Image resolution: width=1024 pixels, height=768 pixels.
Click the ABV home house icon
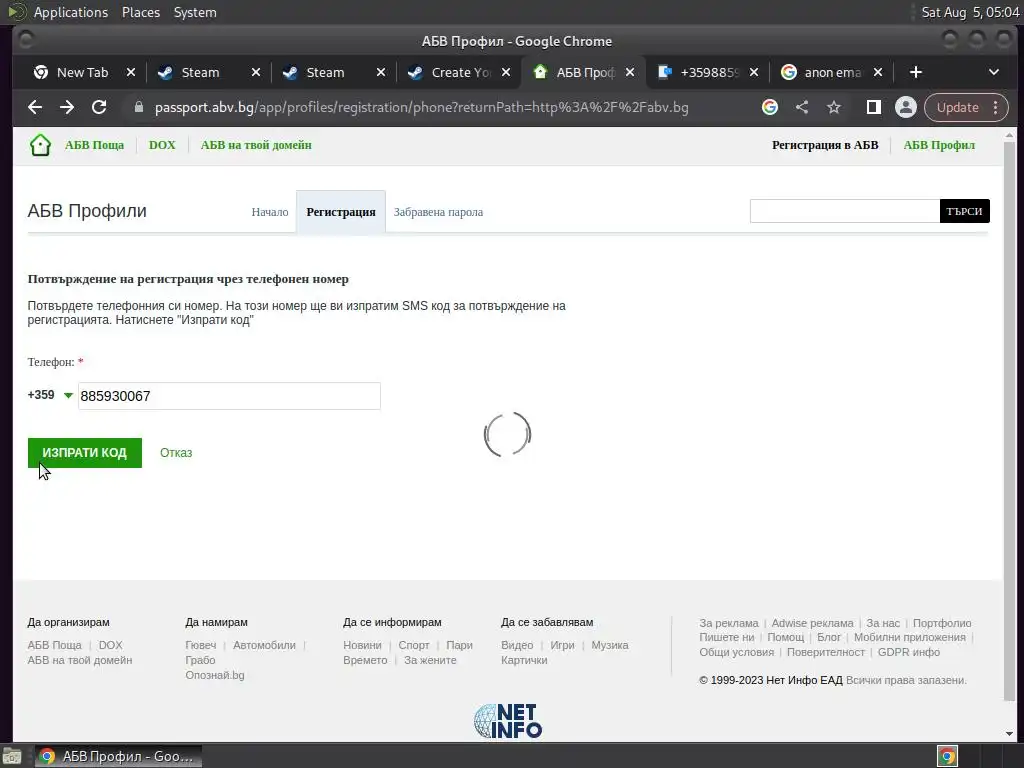[40, 145]
